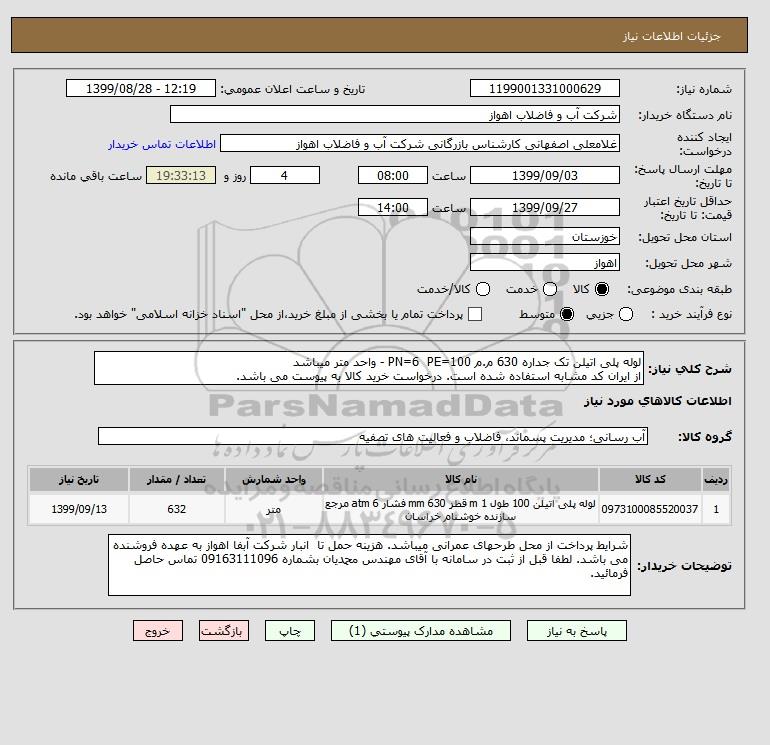Click the request creator field غلامعلی اصفهانی
Image resolution: width=770 pixels, height=745 pixels.
click(x=420, y=144)
